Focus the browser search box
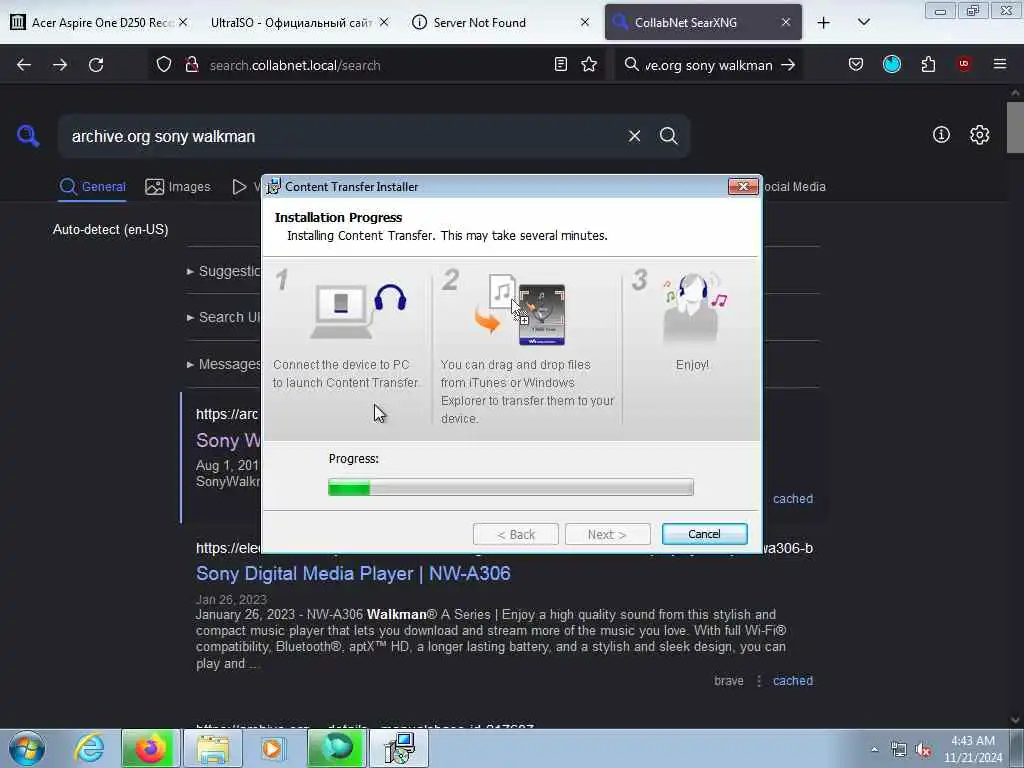Screen dimensions: 1024x768 709,65
